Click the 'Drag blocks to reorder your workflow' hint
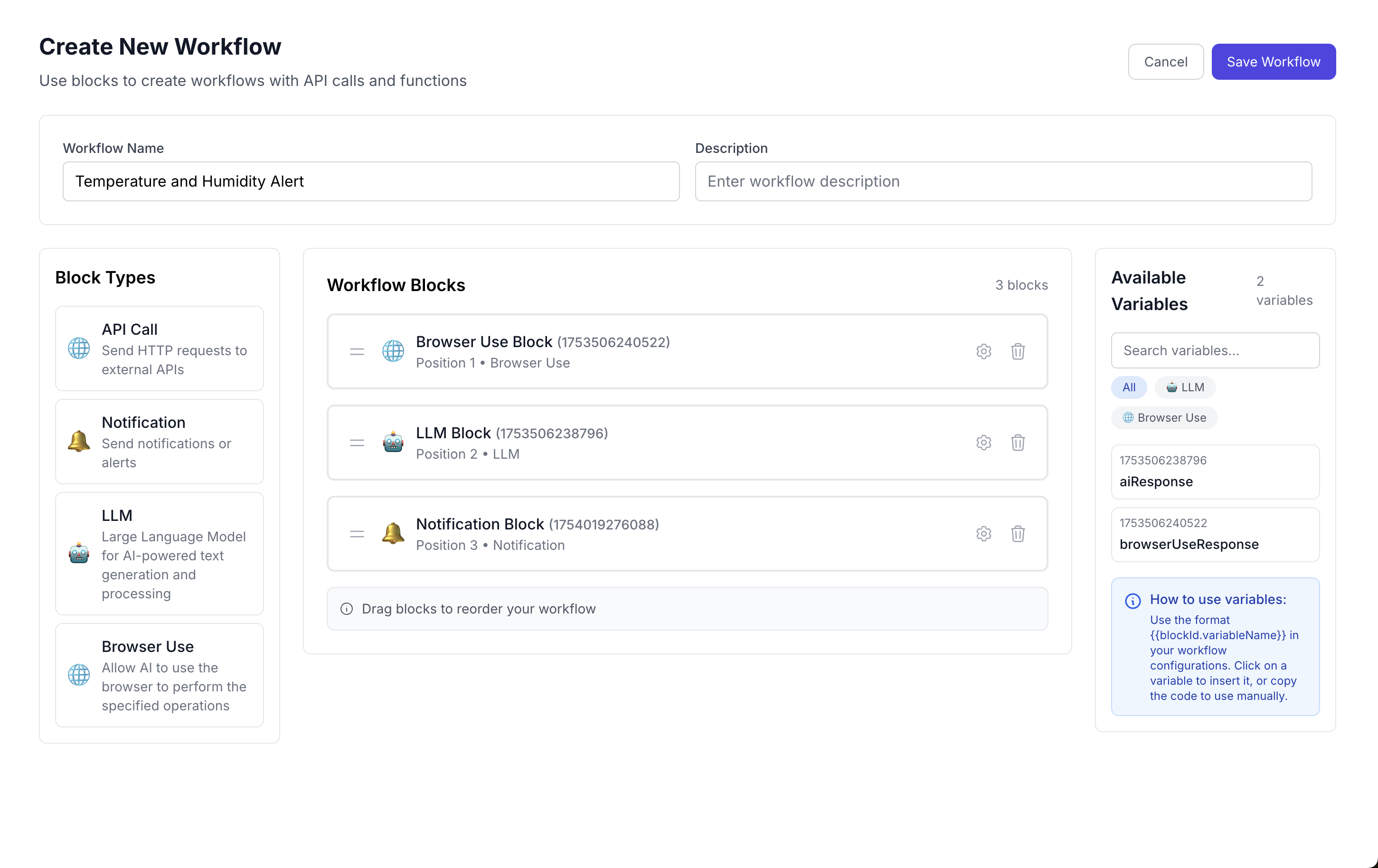 (x=479, y=609)
